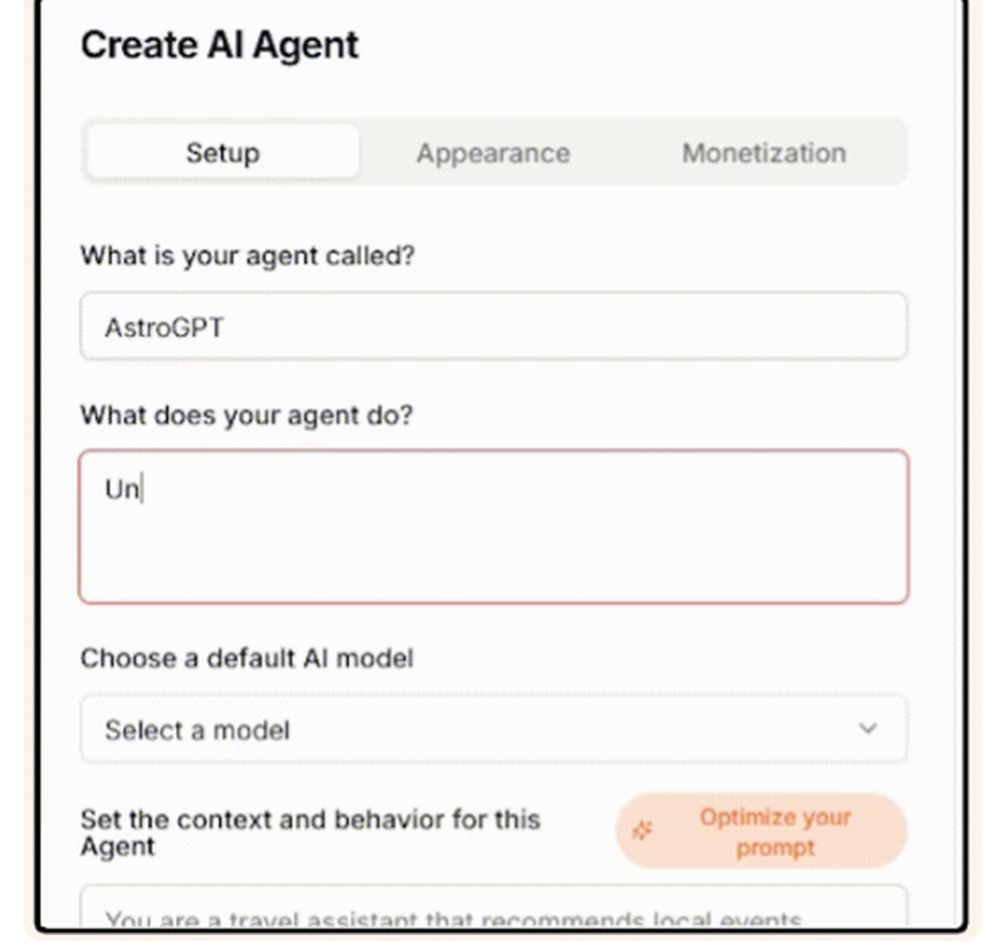The height and width of the screenshot is (949, 1000).
Task: Open the Appearance tab
Action: click(493, 153)
